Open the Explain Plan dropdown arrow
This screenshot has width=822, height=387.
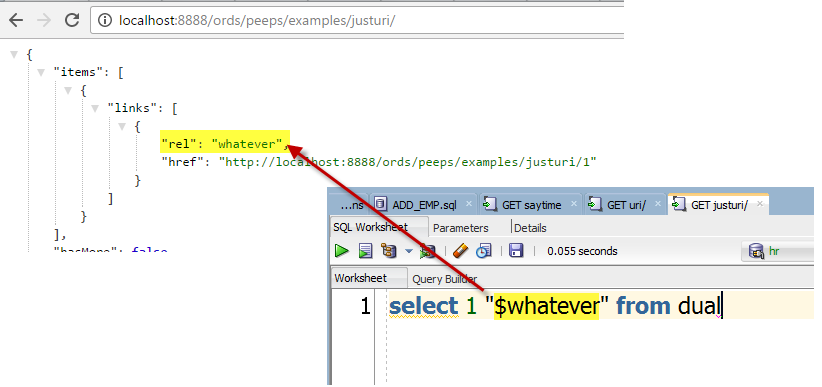pos(408,251)
